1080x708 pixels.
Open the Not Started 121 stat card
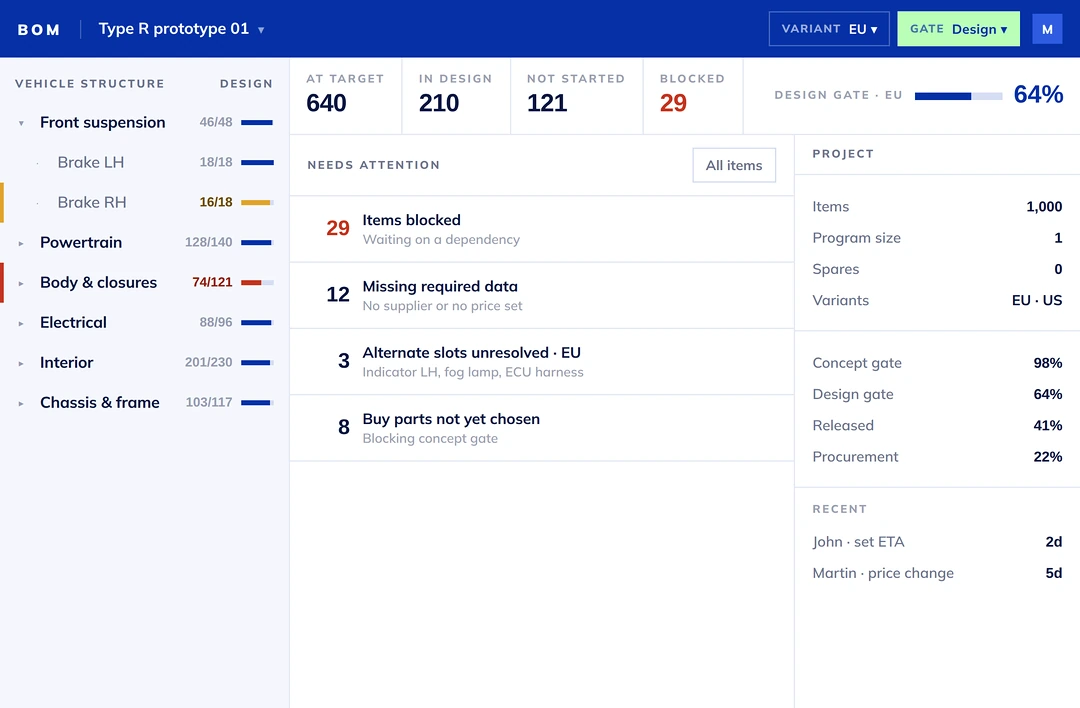point(577,96)
